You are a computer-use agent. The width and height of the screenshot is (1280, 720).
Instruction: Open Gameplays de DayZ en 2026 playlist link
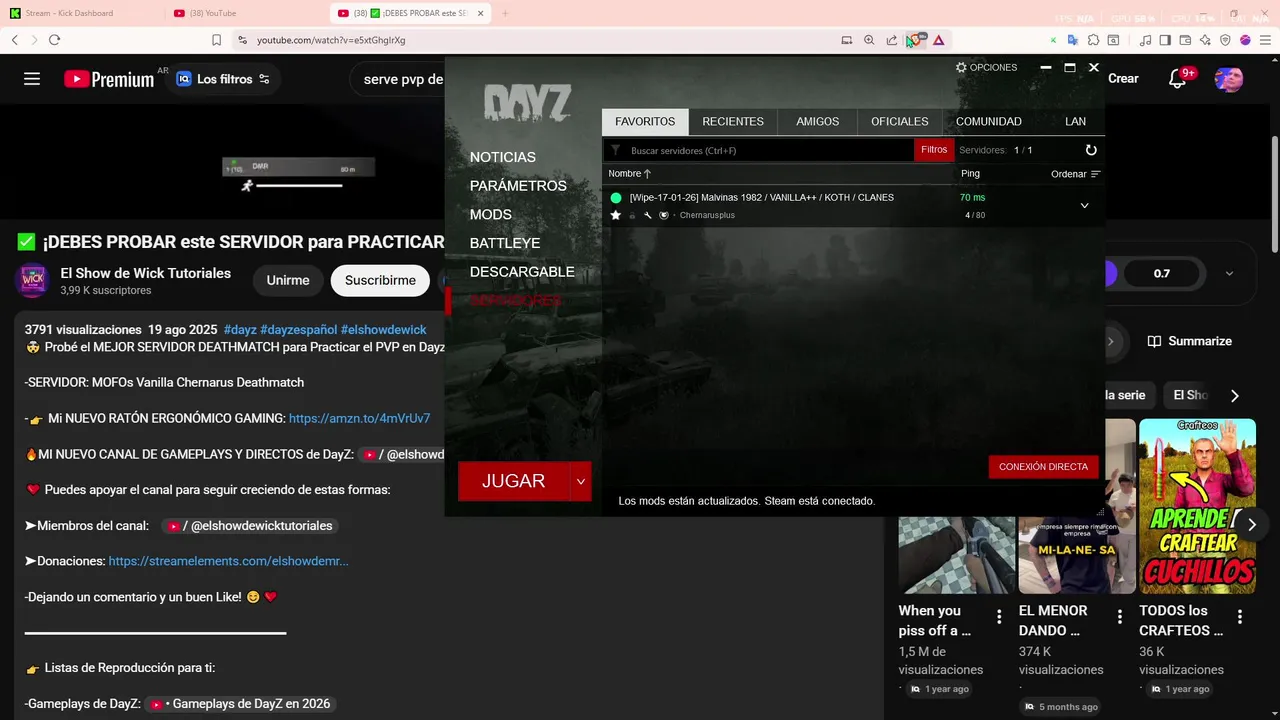(x=239, y=704)
